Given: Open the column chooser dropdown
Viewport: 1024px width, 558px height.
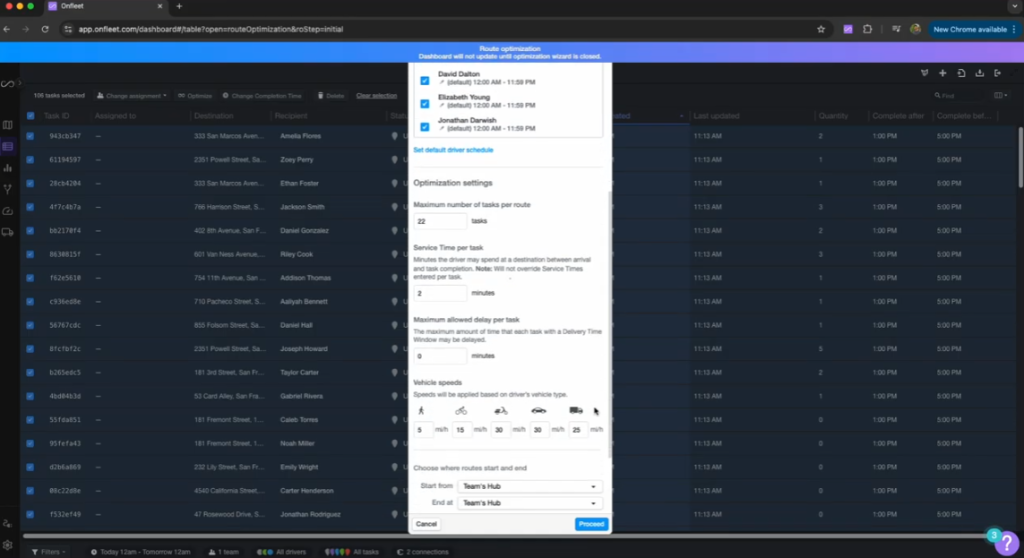Looking at the screenshot, I should (x=1000, y=95).
